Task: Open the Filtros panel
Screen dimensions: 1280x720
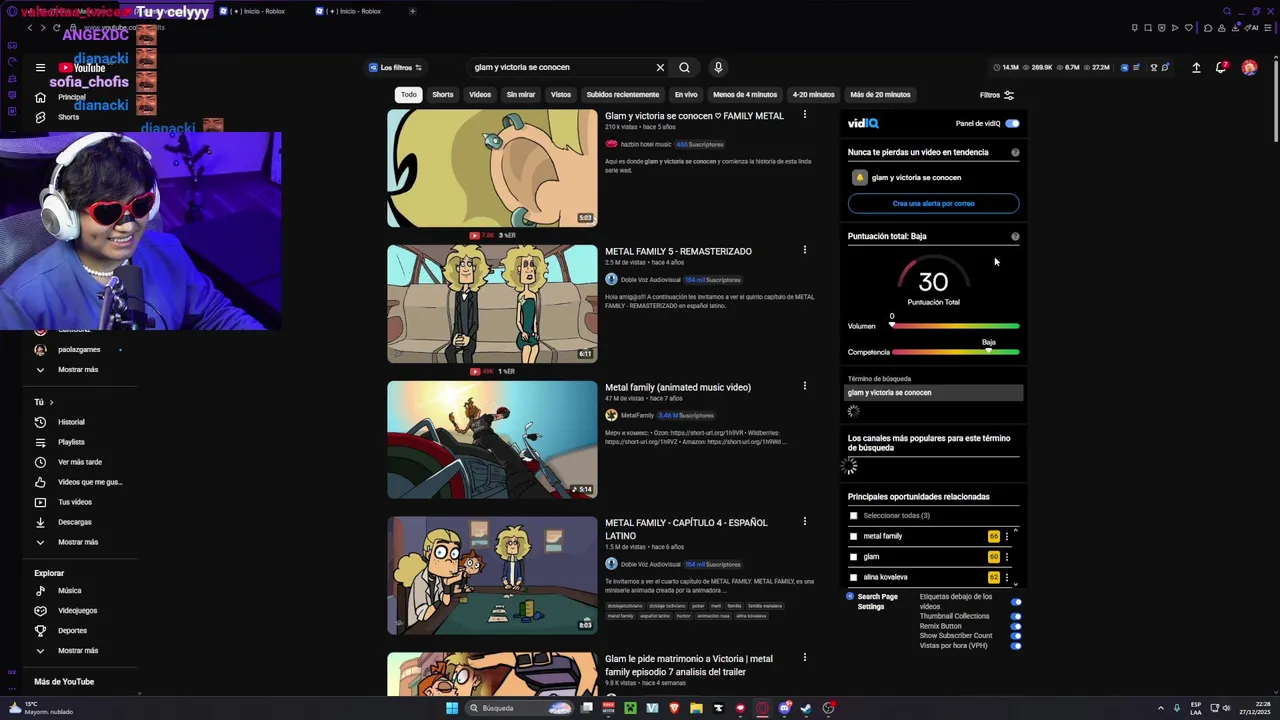Action: [997, 95]
